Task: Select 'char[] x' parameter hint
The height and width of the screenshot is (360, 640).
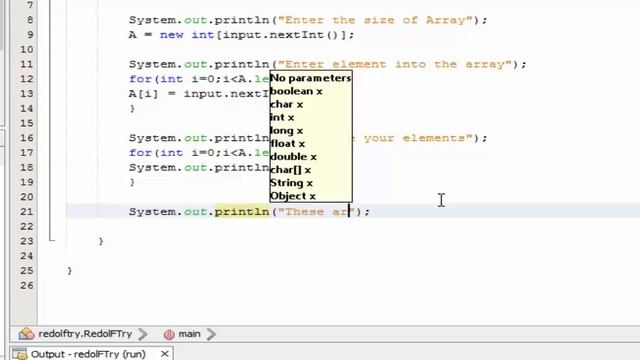Action: pyautogui.click(x=291, y=169)
